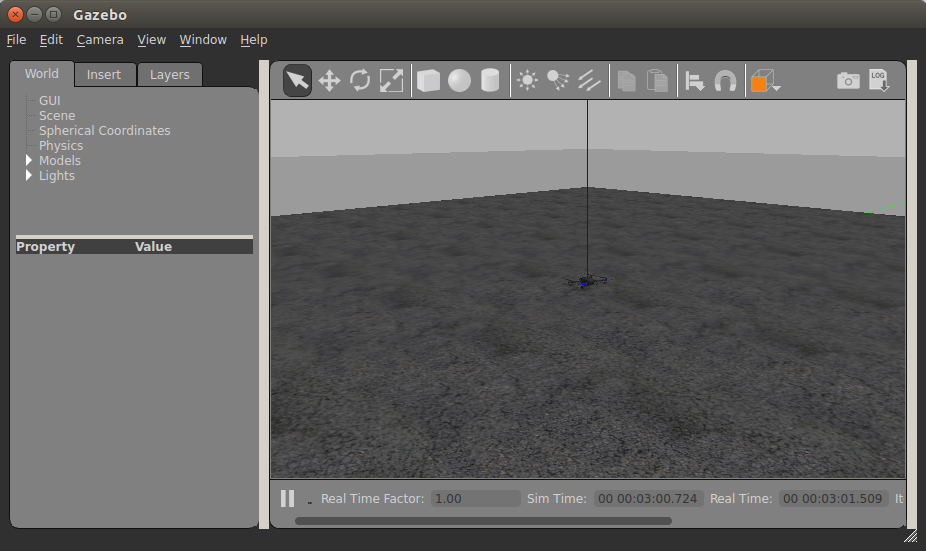
Task: Add a directional light
Action: tap(589, 80)
